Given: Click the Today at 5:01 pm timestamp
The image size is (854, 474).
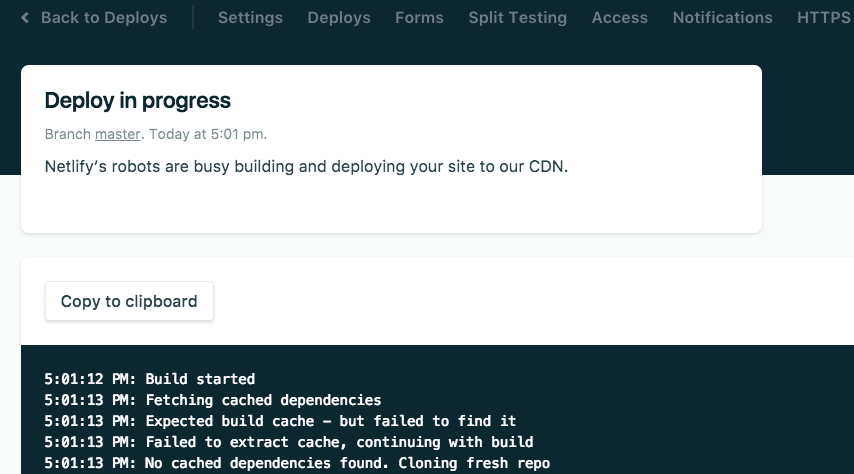Looking at the screenshot, I should coord(208,134).
